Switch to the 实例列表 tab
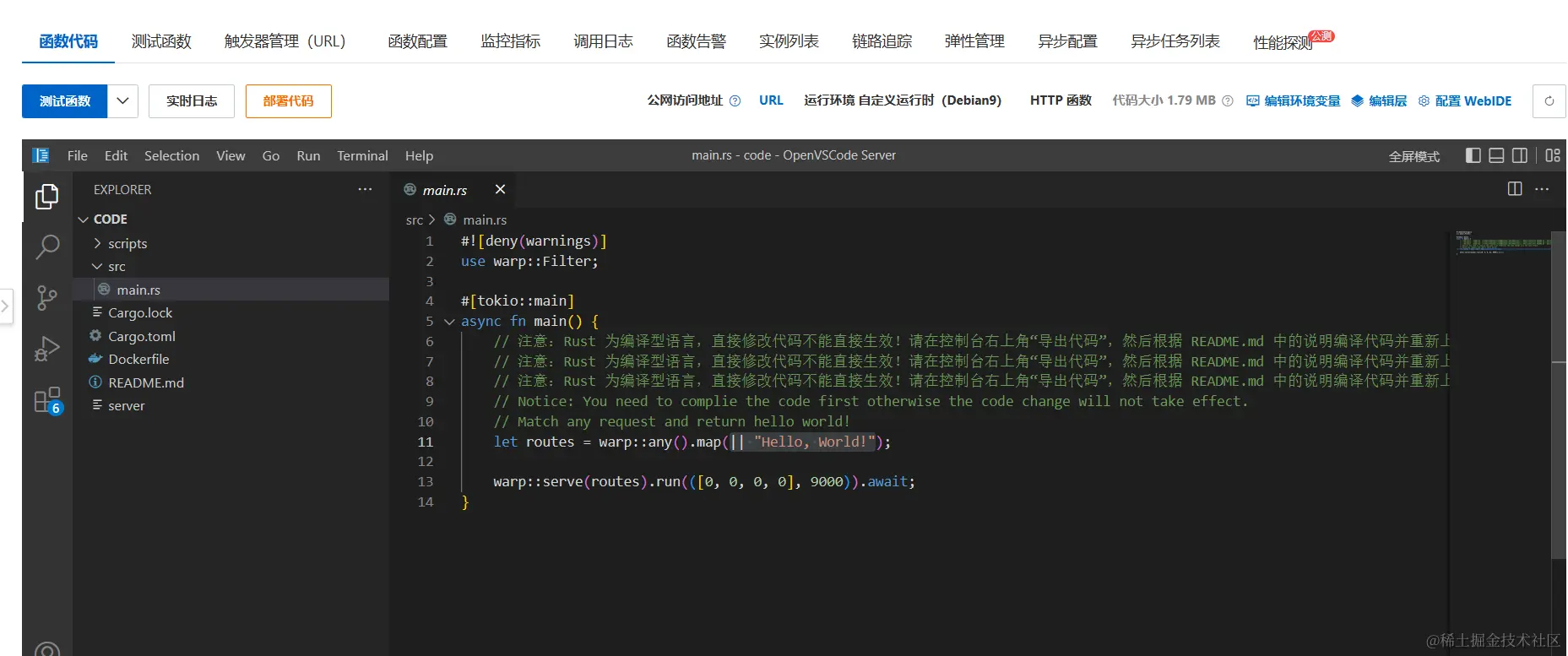The height and width of the screenshot is (656, 1568). (789, 41)
